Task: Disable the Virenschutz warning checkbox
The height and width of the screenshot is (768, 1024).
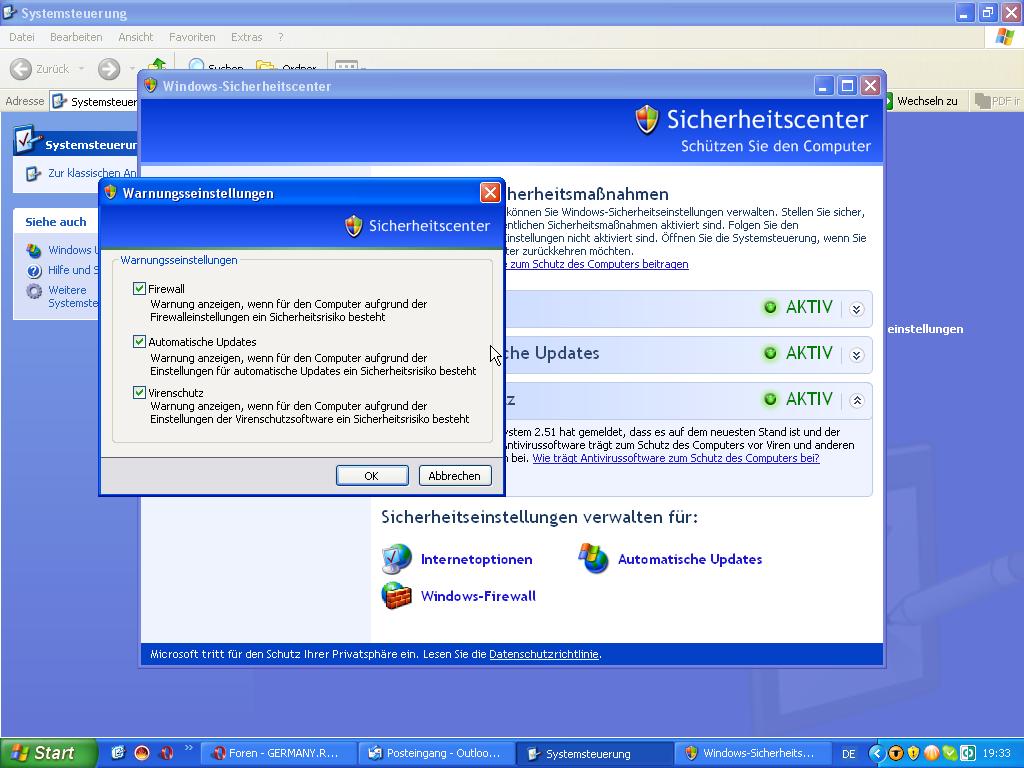Action: (139, 392)
